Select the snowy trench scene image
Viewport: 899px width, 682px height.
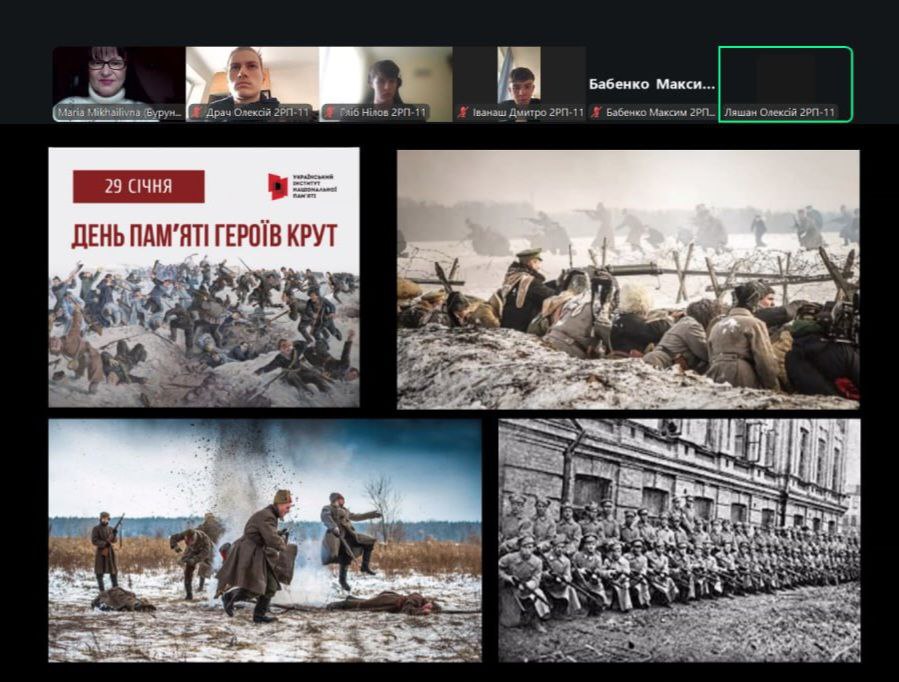[x=628, y=279]
